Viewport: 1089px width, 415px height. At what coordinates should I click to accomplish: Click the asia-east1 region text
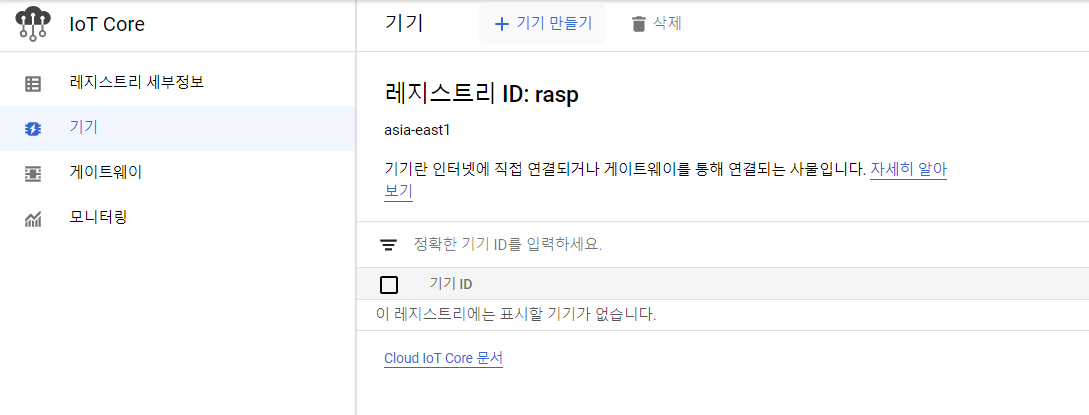417,130
